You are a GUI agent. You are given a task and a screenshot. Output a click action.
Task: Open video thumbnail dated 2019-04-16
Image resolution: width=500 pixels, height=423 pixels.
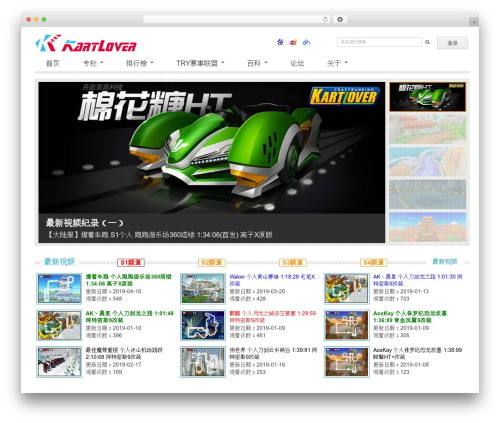coord(59,289)
